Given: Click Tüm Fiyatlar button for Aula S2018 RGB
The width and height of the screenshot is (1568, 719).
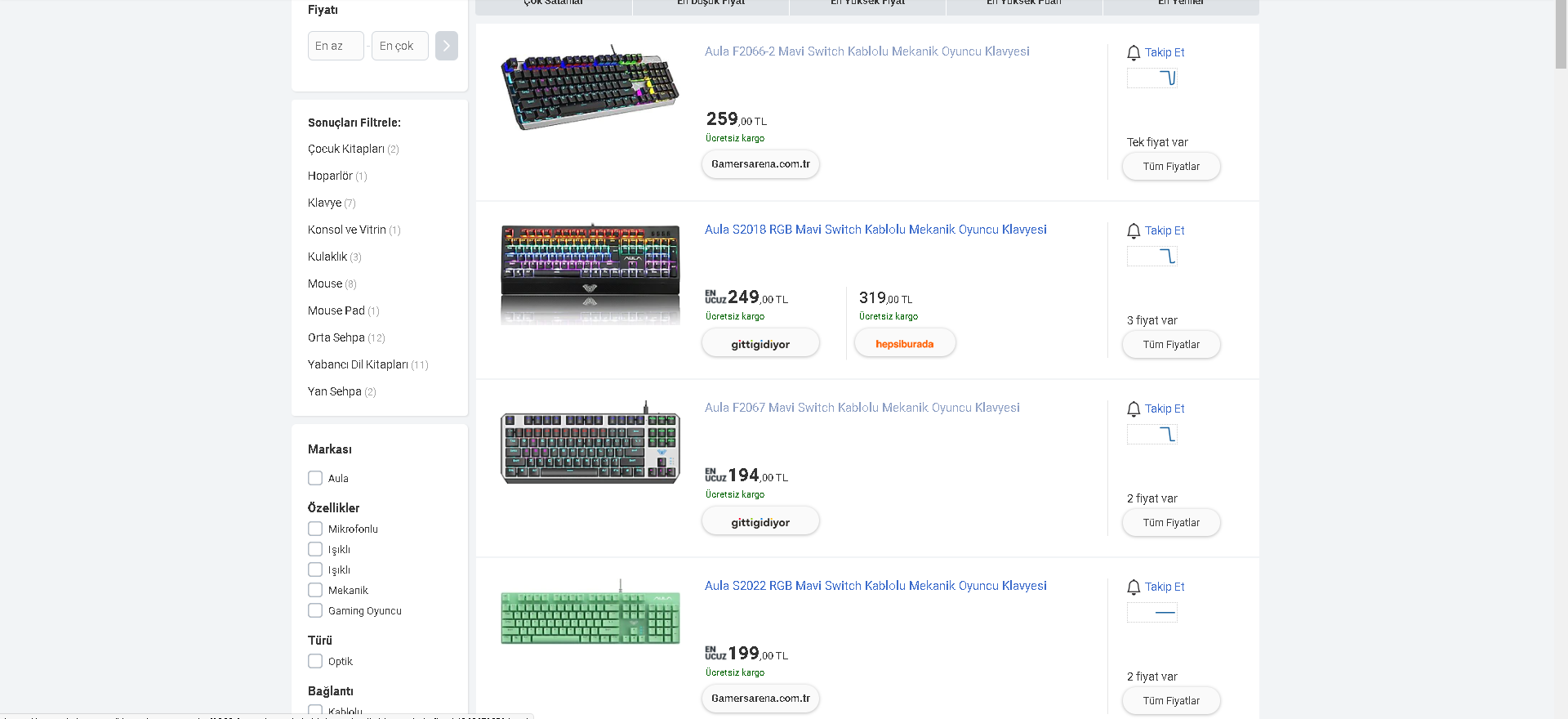Looking at the screenshot, I should click(x=1171, y=345).
